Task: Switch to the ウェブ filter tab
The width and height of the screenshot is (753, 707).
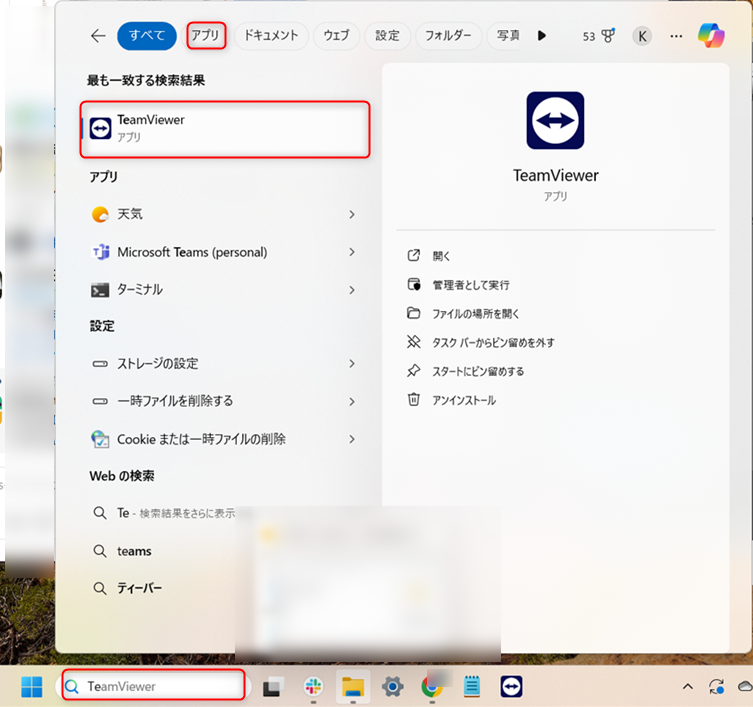Action: (x=336, y=36)
